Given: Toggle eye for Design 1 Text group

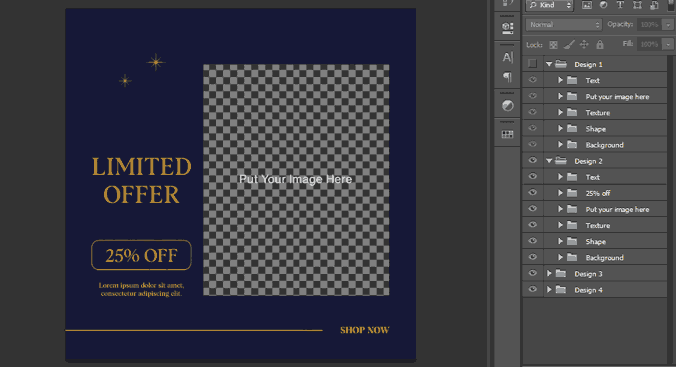Looking at the screenshot, I should 532,80.
